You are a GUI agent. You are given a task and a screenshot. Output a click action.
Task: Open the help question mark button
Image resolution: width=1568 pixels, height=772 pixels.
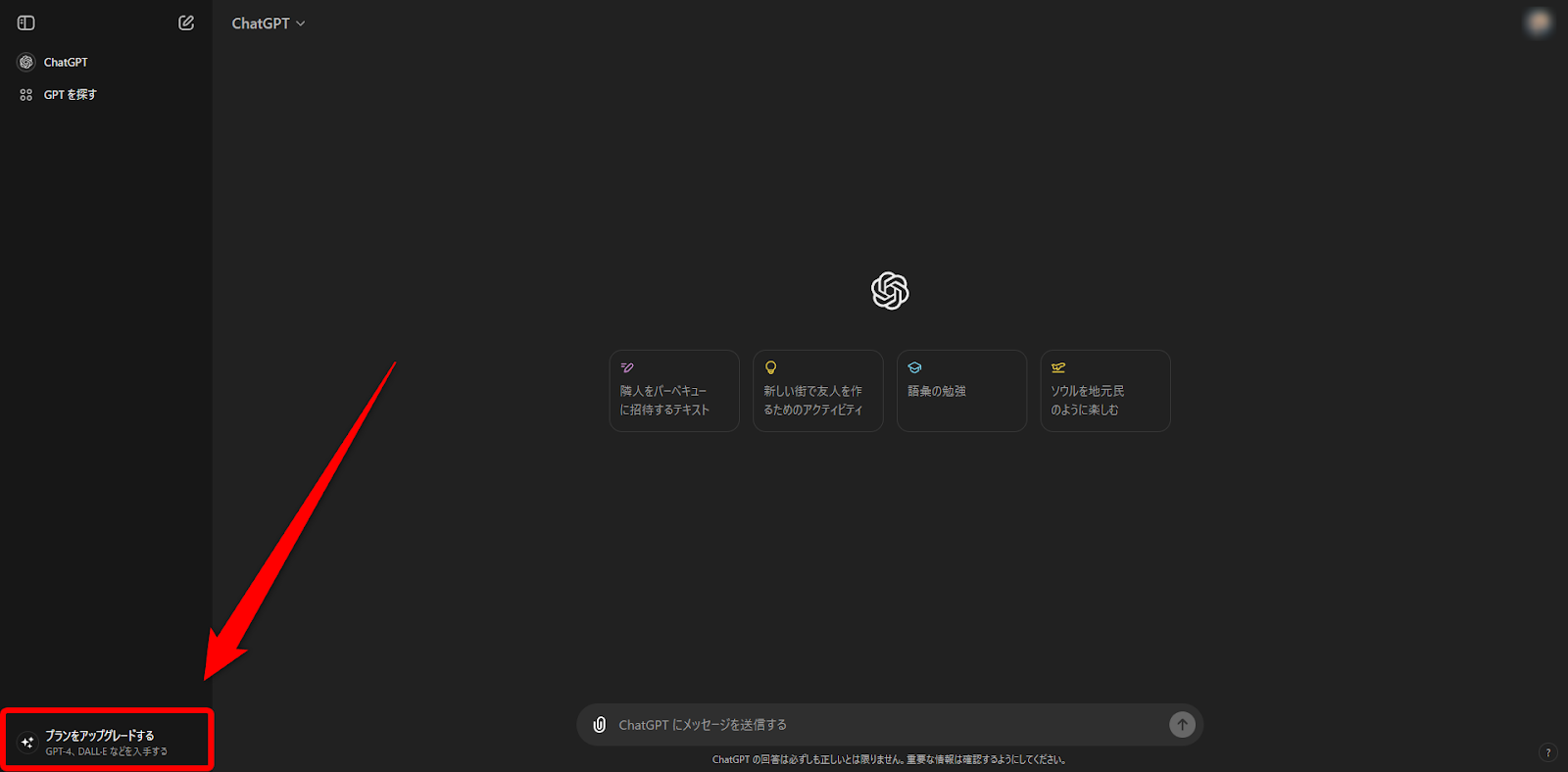click(x=1548, y=752)
